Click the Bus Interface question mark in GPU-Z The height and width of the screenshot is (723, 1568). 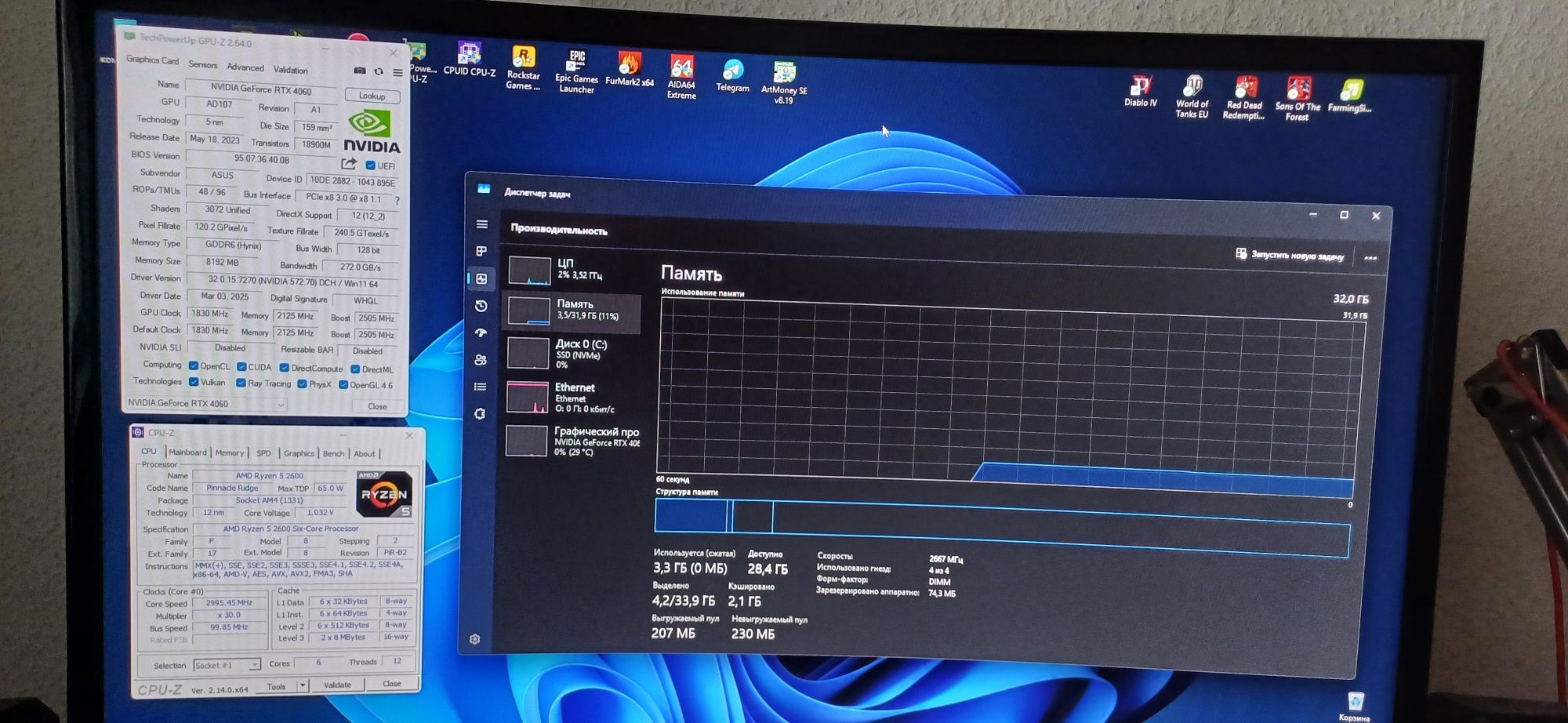click(397, 201)
